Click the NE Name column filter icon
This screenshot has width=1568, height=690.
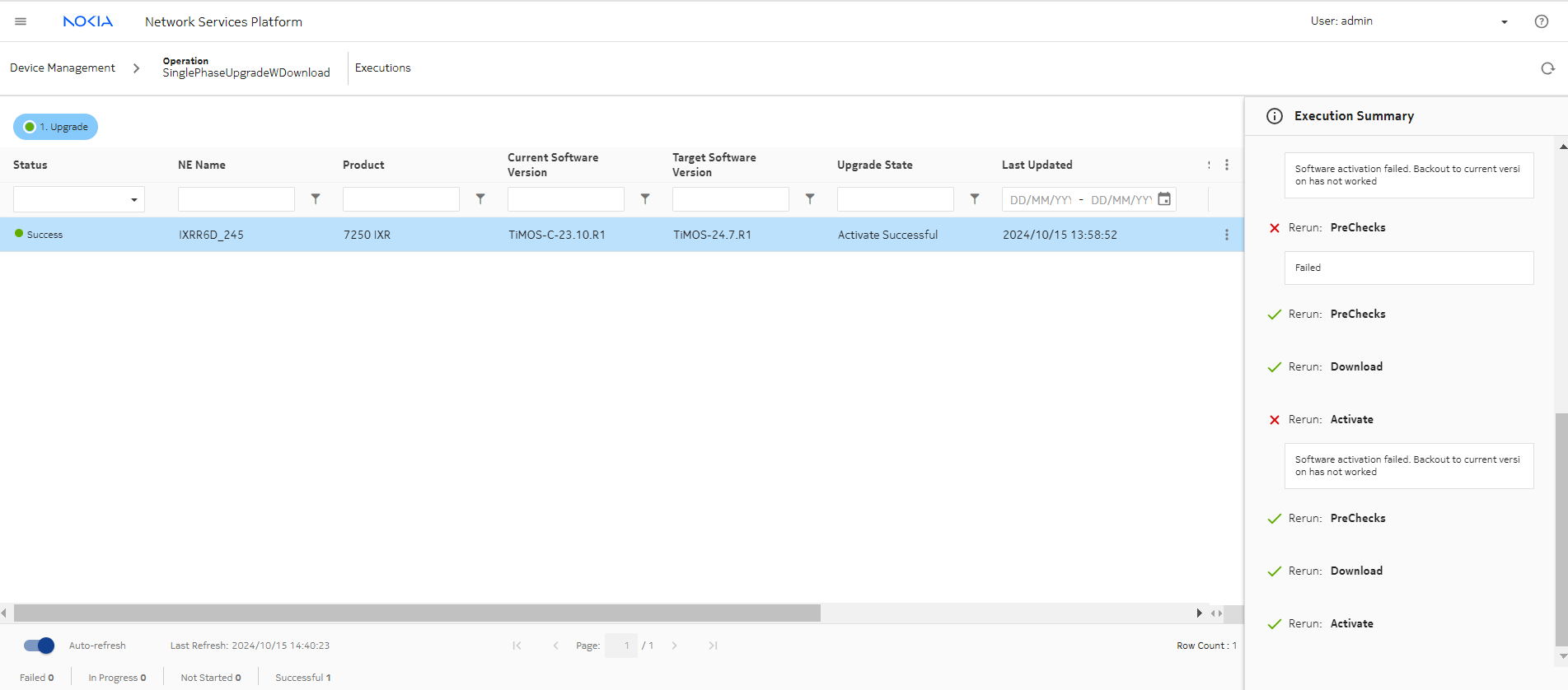(316, 199)
